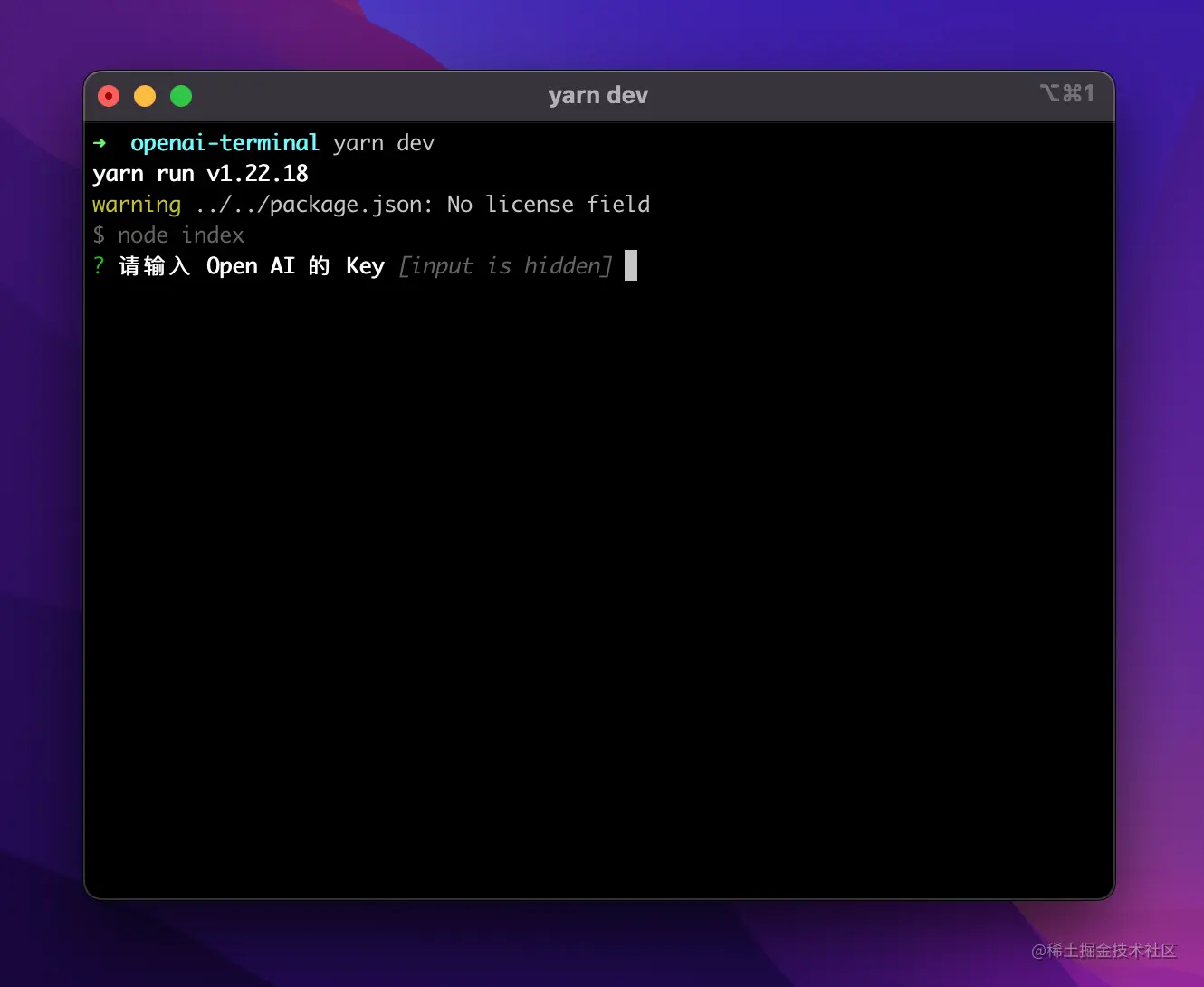1204x987 pixels.
Task: Focus the hidden key input cursor
Action: click(x=631, y=265)
